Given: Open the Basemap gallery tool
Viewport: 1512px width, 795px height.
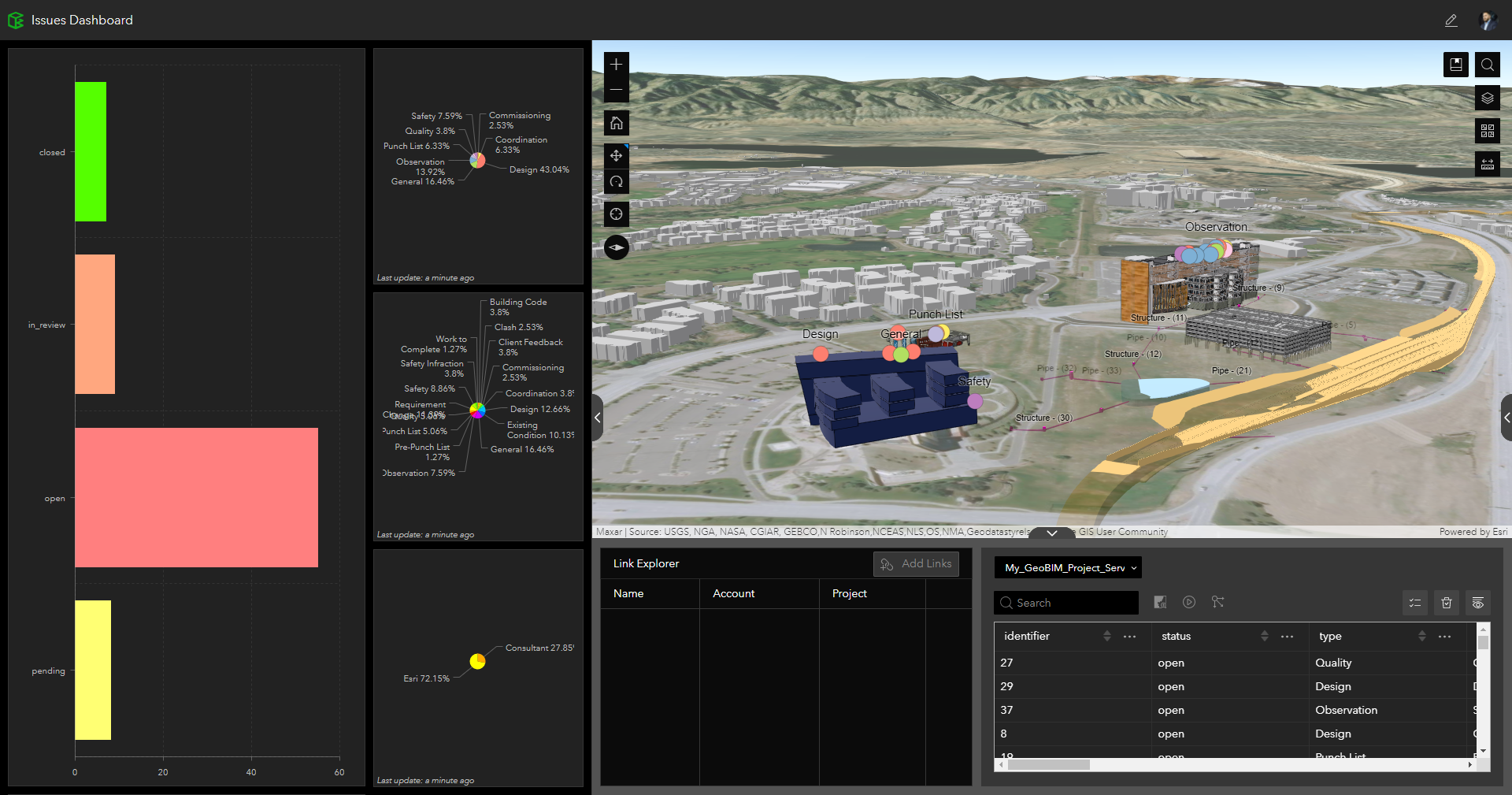Looking at the screenshot, I should coord(1487,131).
